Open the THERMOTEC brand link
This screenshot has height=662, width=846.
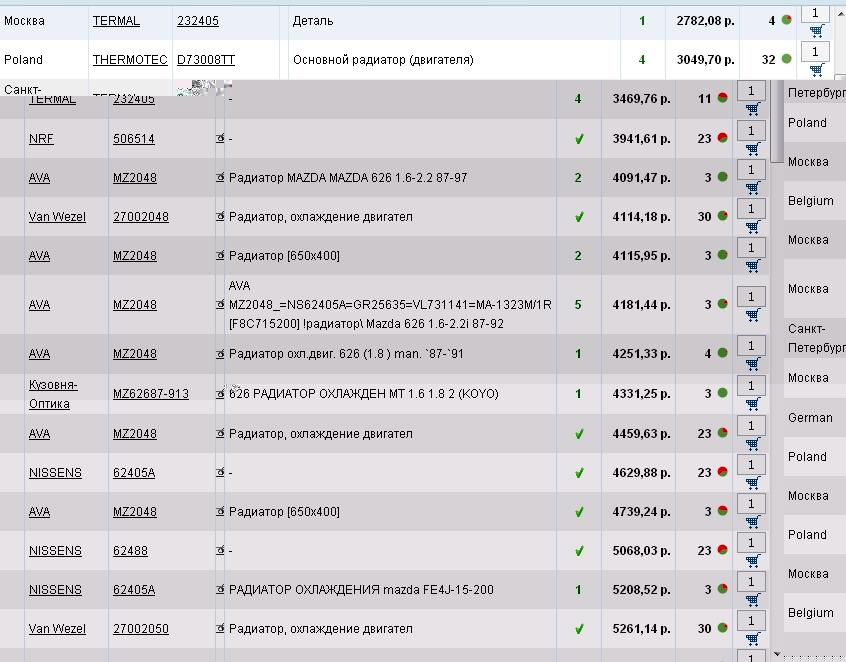[x=130, y=60]
